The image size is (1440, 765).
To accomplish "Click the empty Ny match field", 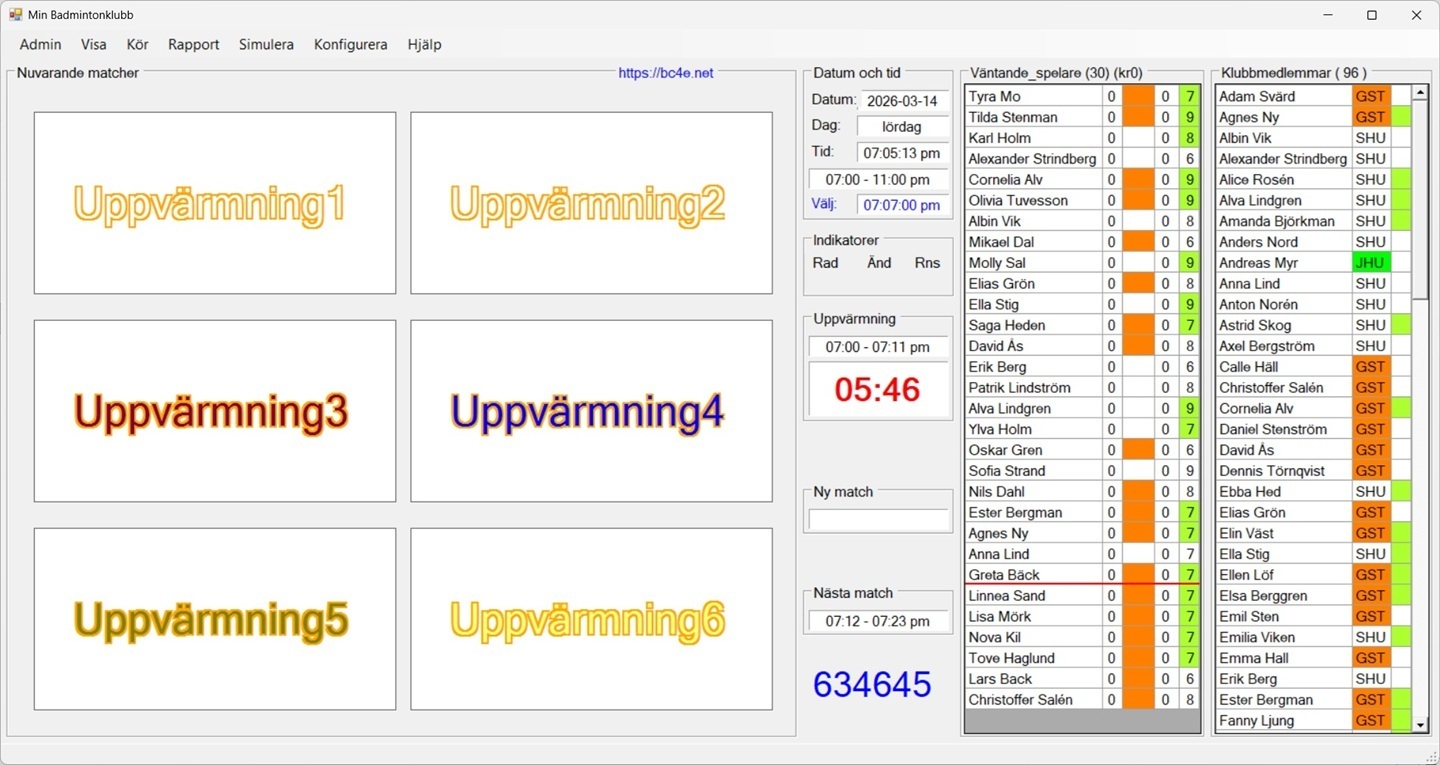I will (878, 520).
